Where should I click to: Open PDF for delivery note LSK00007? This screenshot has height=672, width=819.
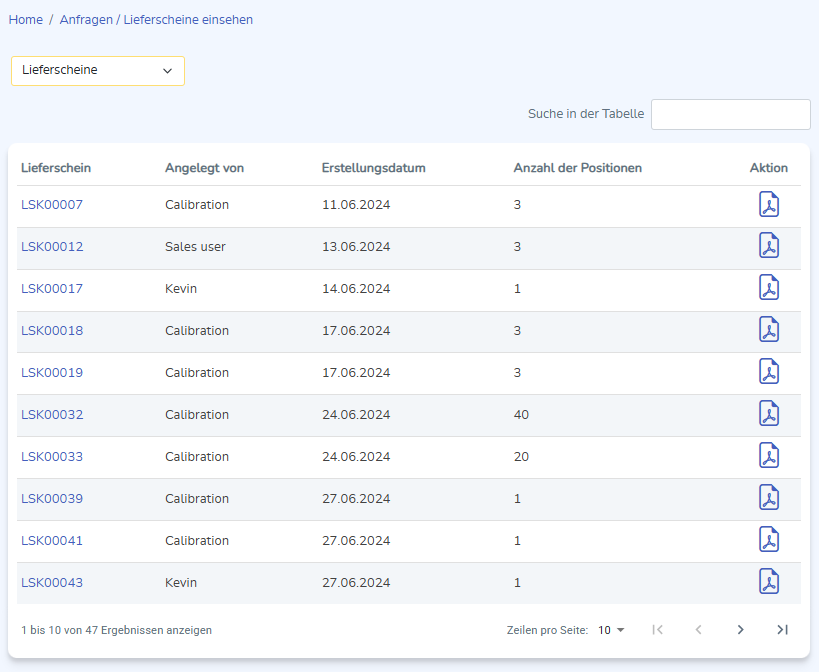[x=768, y=205]
